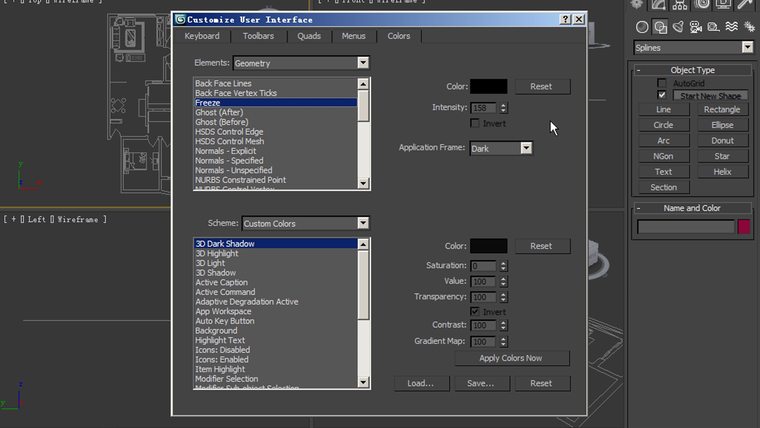Expand the Application Frame dropdown
Image resolution: width=760 pixels, height=428 pixels.
[500, 148]
